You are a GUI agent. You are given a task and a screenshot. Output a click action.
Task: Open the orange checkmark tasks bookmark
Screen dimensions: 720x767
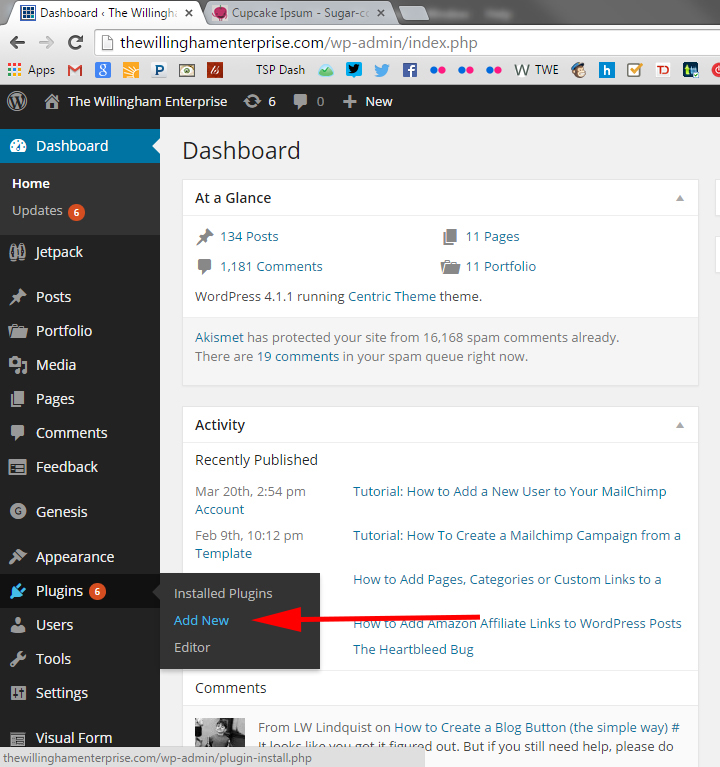click(634, 70)
